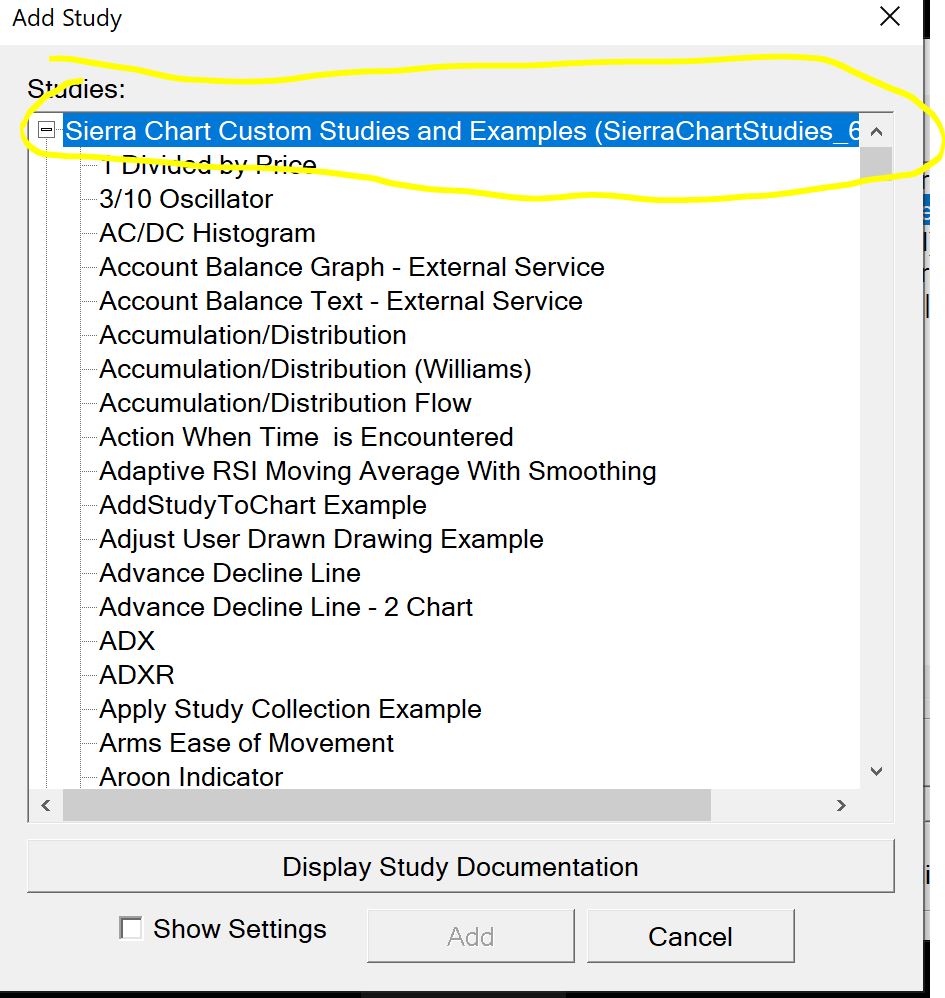Select the Advance Decline Line study
Image resolution: width=945 pixels, height=998 pixels.
click(x=230, y=573)
